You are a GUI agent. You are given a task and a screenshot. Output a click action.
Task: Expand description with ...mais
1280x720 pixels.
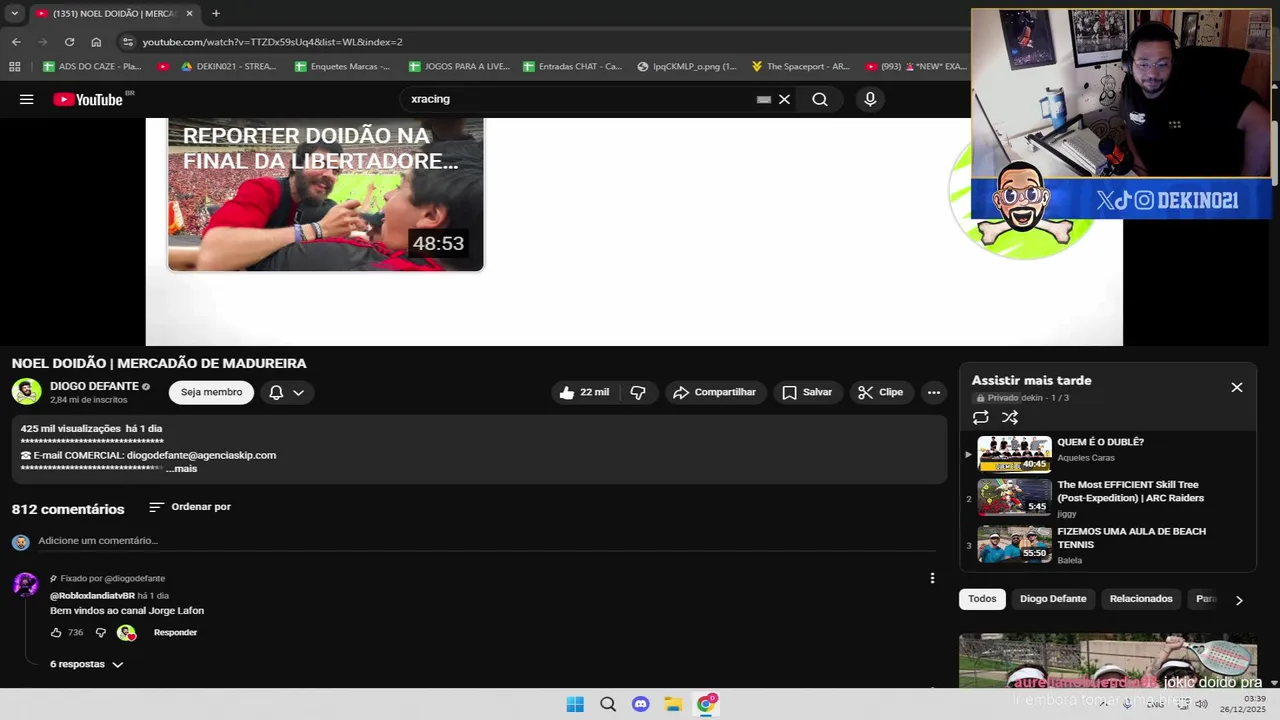(182, 469)
